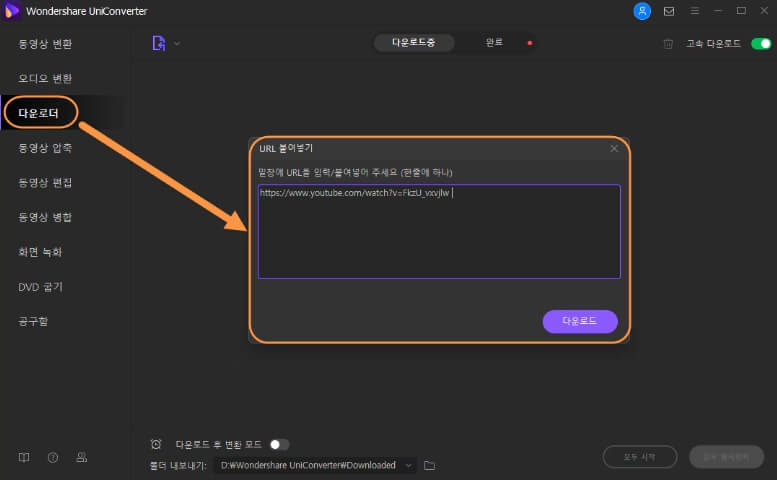Select 공구함 in the sidebar
The image size is (777, 480).
(33, 321)
